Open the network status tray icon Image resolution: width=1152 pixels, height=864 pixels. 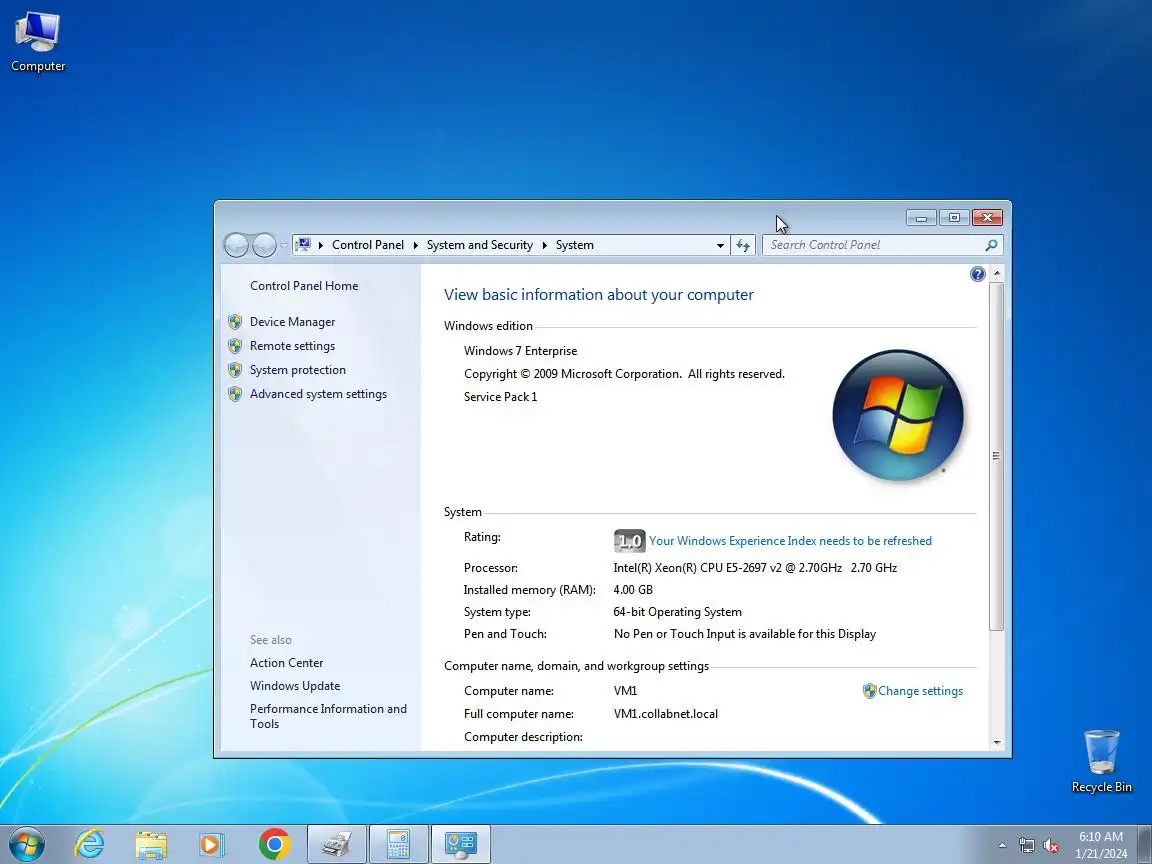point(1026,846)
